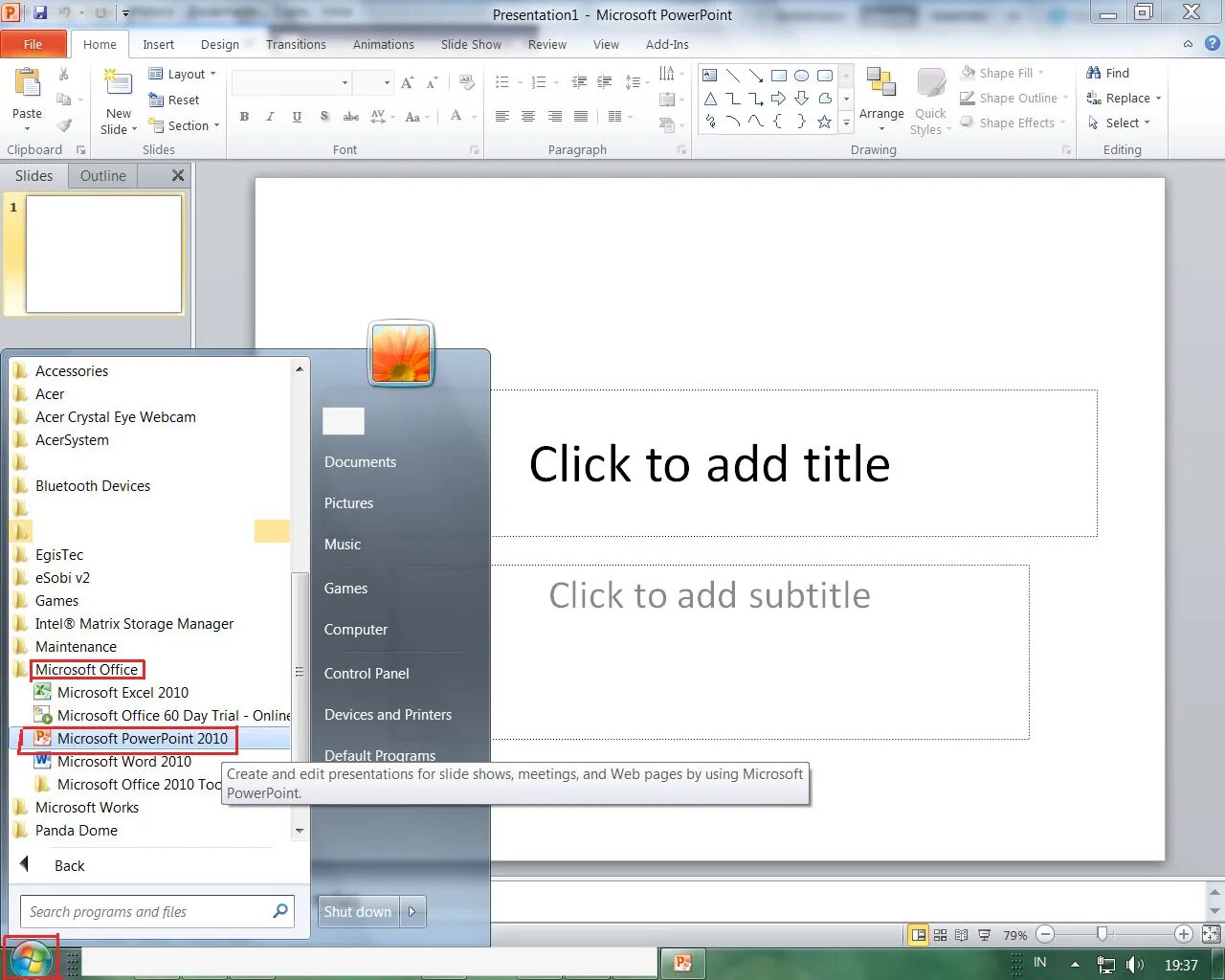Toggle Underline formatting
This screenshot has height=980, width=1225.
pyautogui.click(x=297, y=117)
